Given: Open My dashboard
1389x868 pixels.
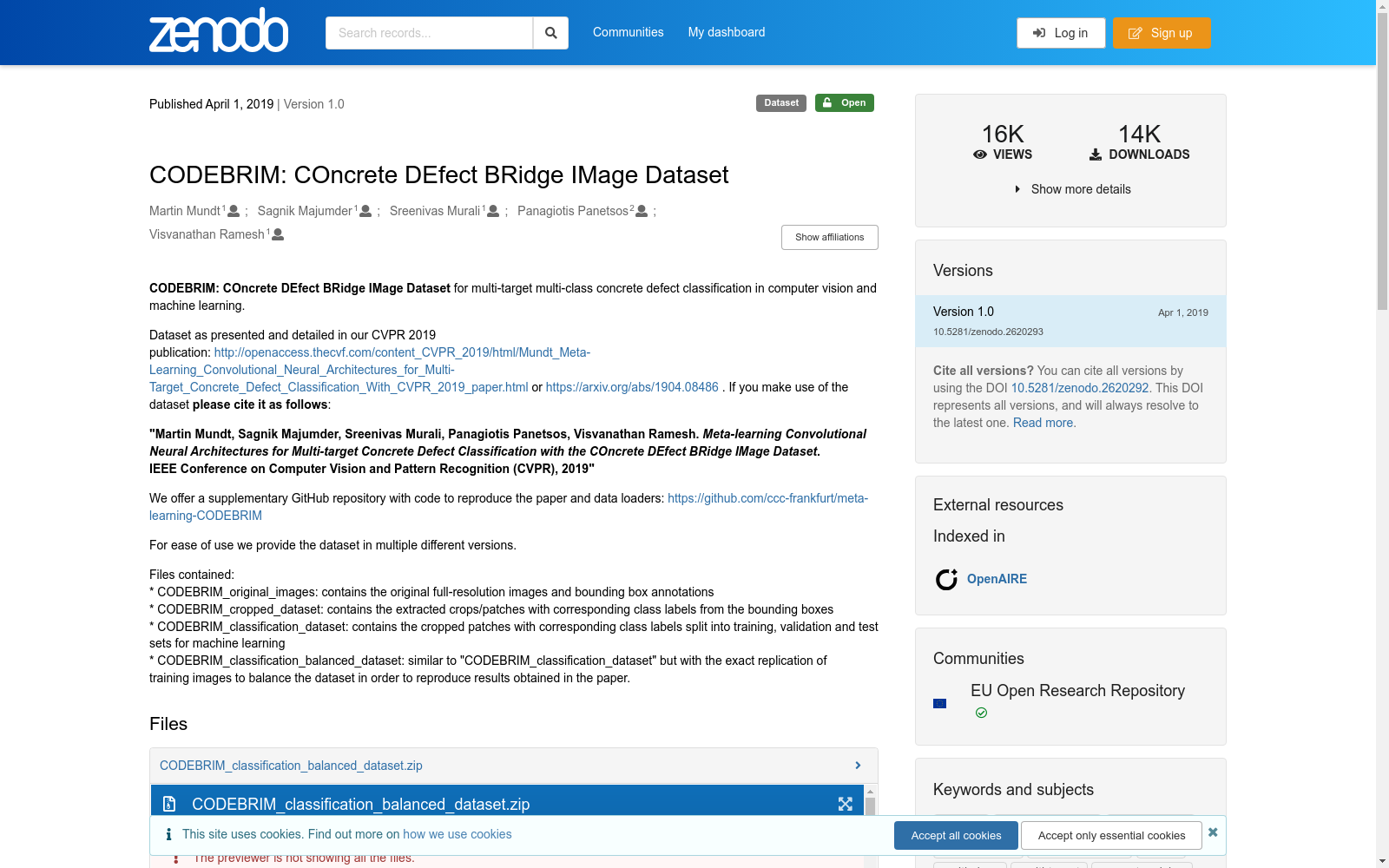Looking at the screenshot, I should (727, 32).
